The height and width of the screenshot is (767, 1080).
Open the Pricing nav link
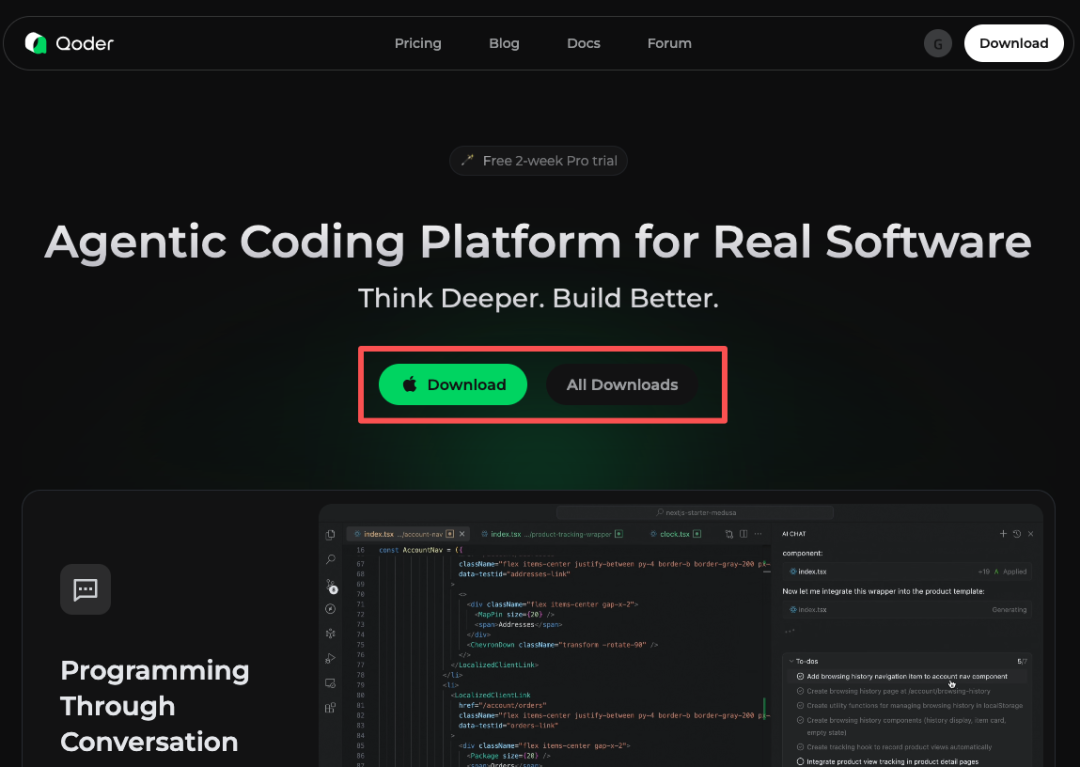[x=418, y=43]
